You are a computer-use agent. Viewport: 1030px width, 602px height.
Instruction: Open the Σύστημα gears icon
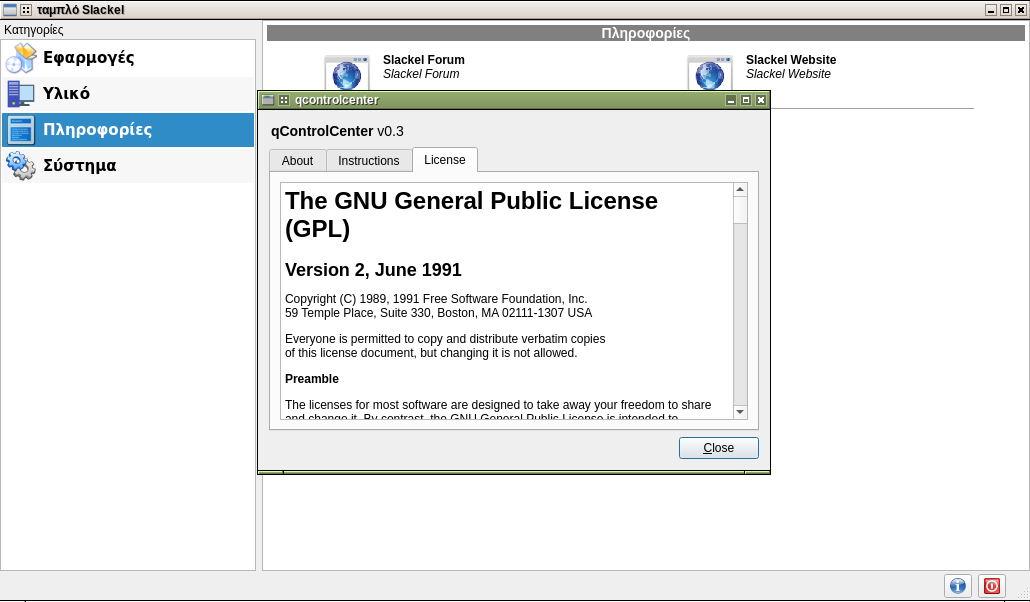[x=21, y=166]
